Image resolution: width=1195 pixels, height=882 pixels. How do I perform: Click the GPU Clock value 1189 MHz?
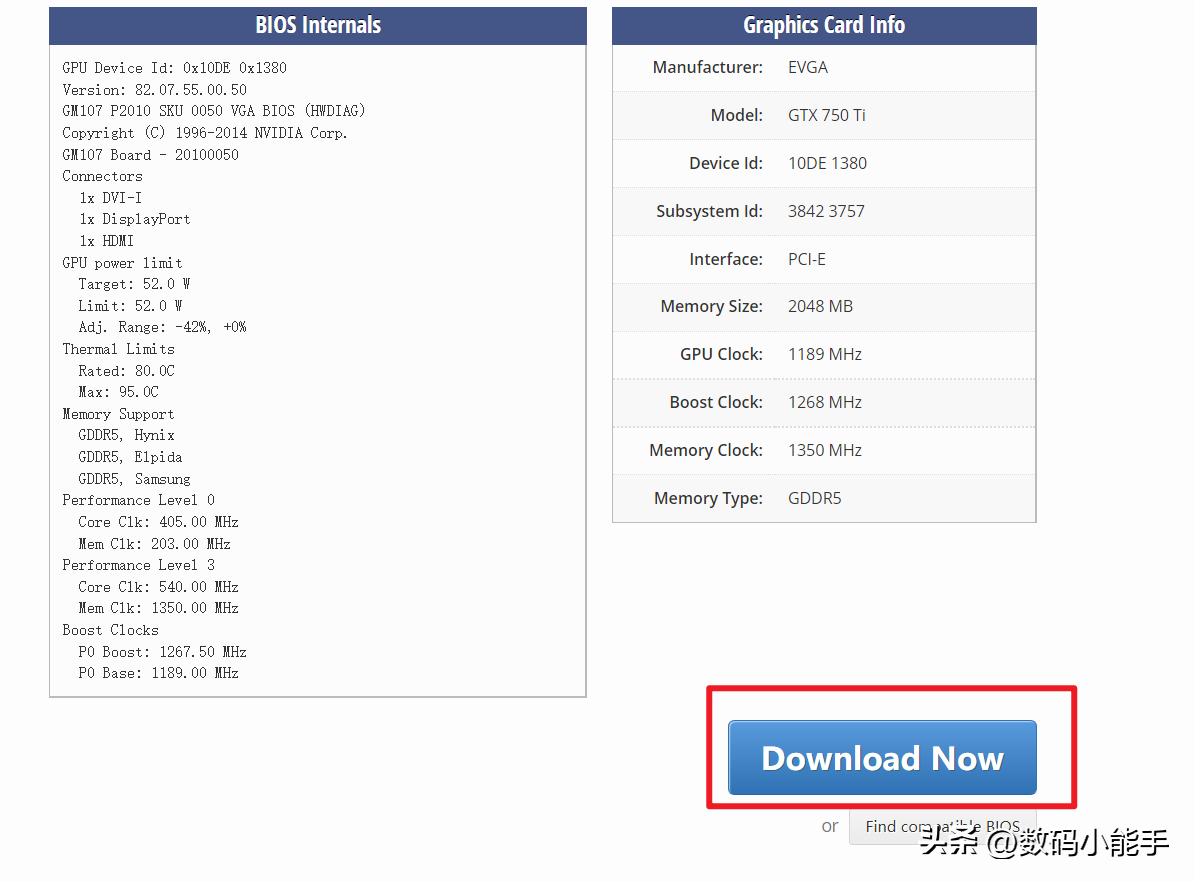[x=824, y=355]
